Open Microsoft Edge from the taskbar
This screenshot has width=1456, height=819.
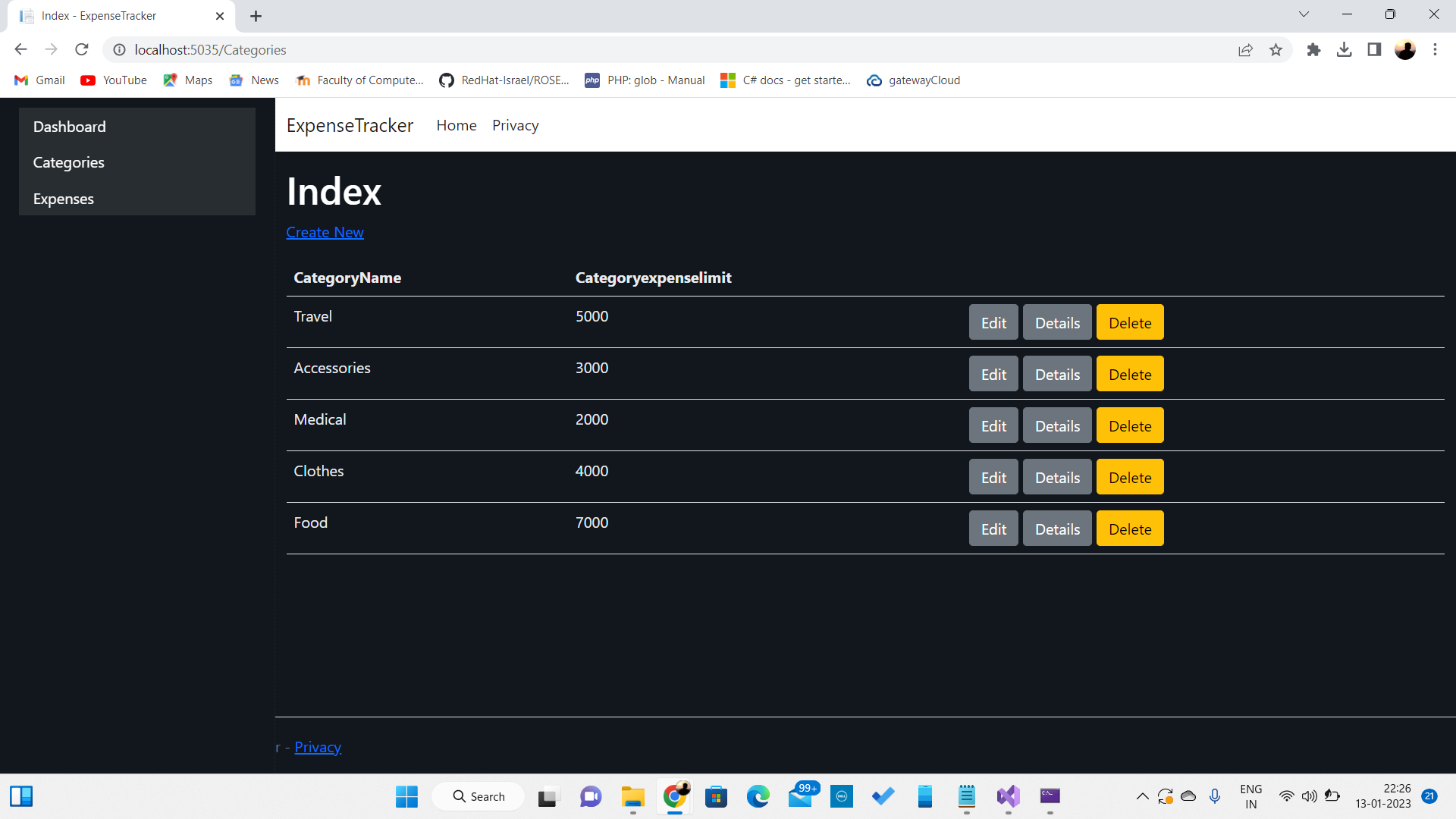(758, 796)
